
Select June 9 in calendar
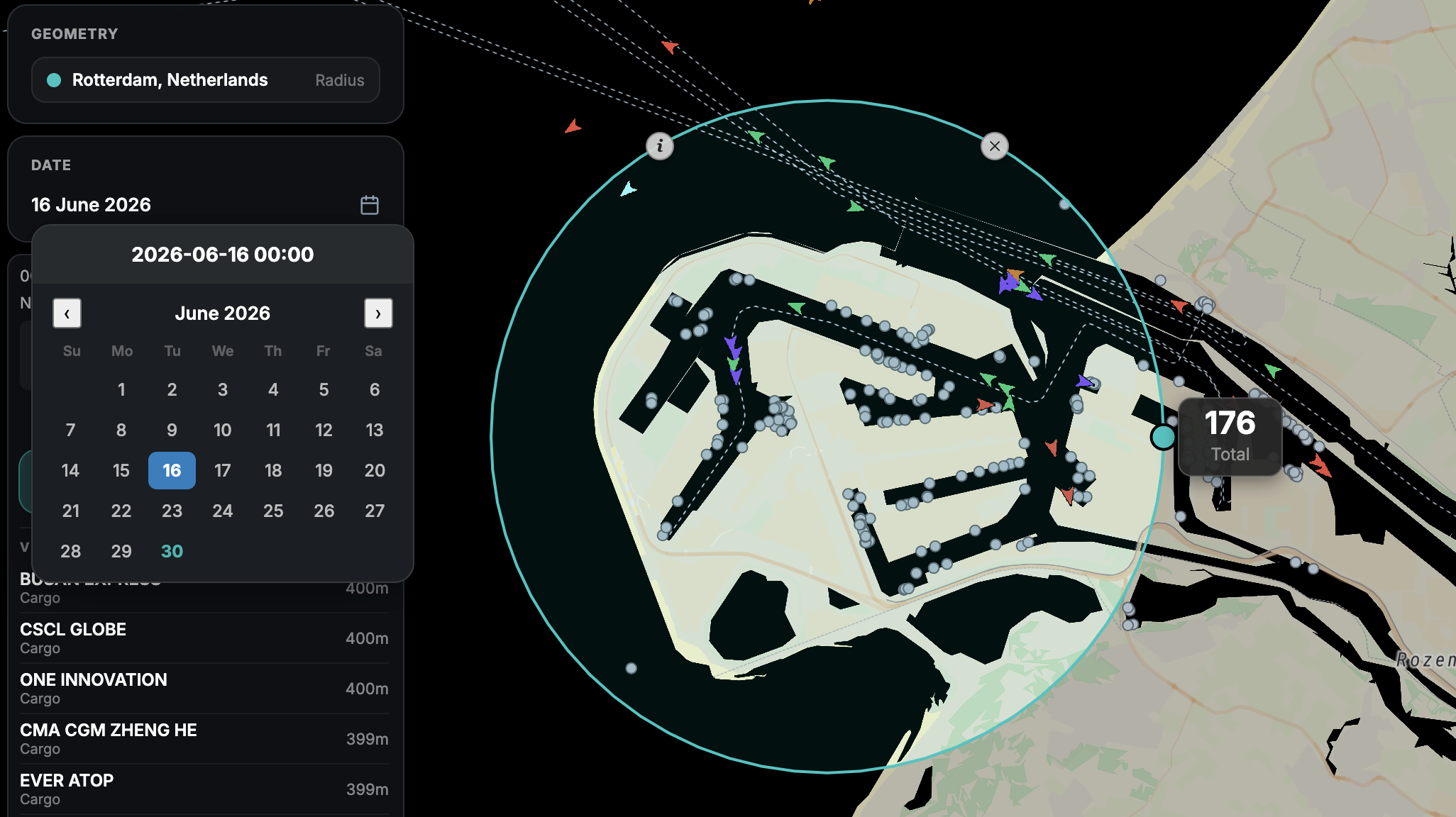pos(172,430)
